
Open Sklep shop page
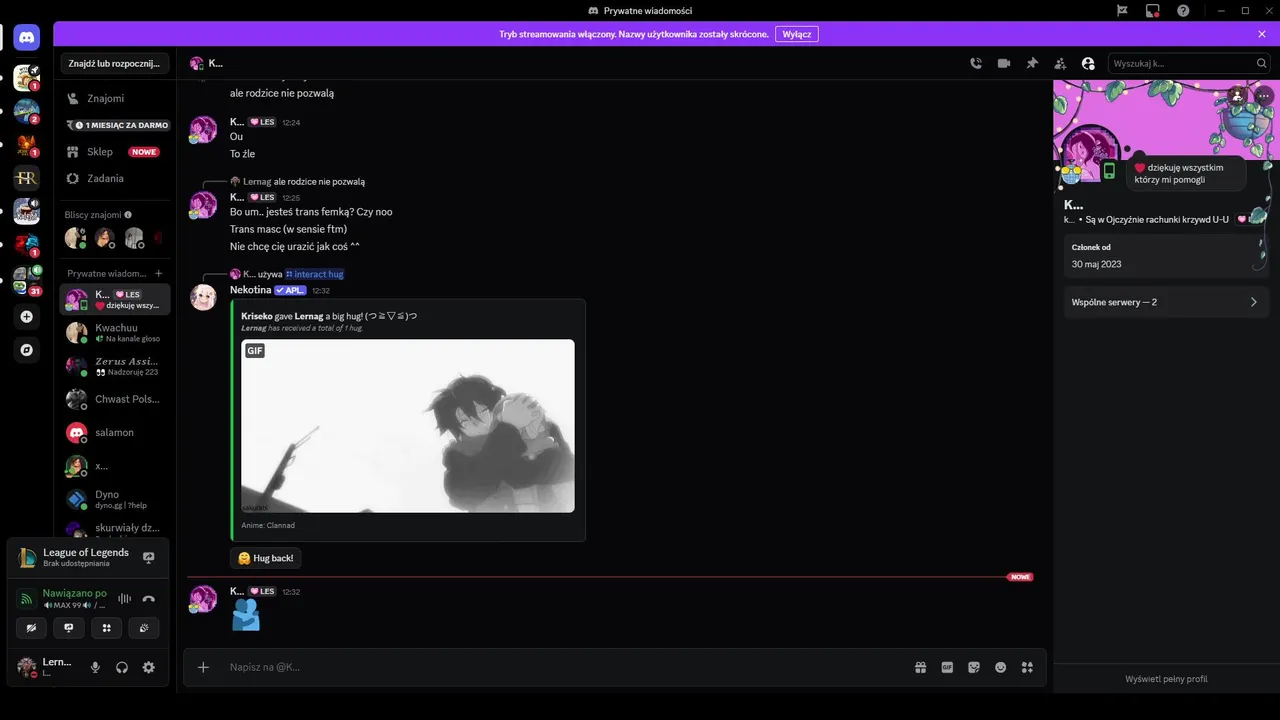[x=114, y=152]
